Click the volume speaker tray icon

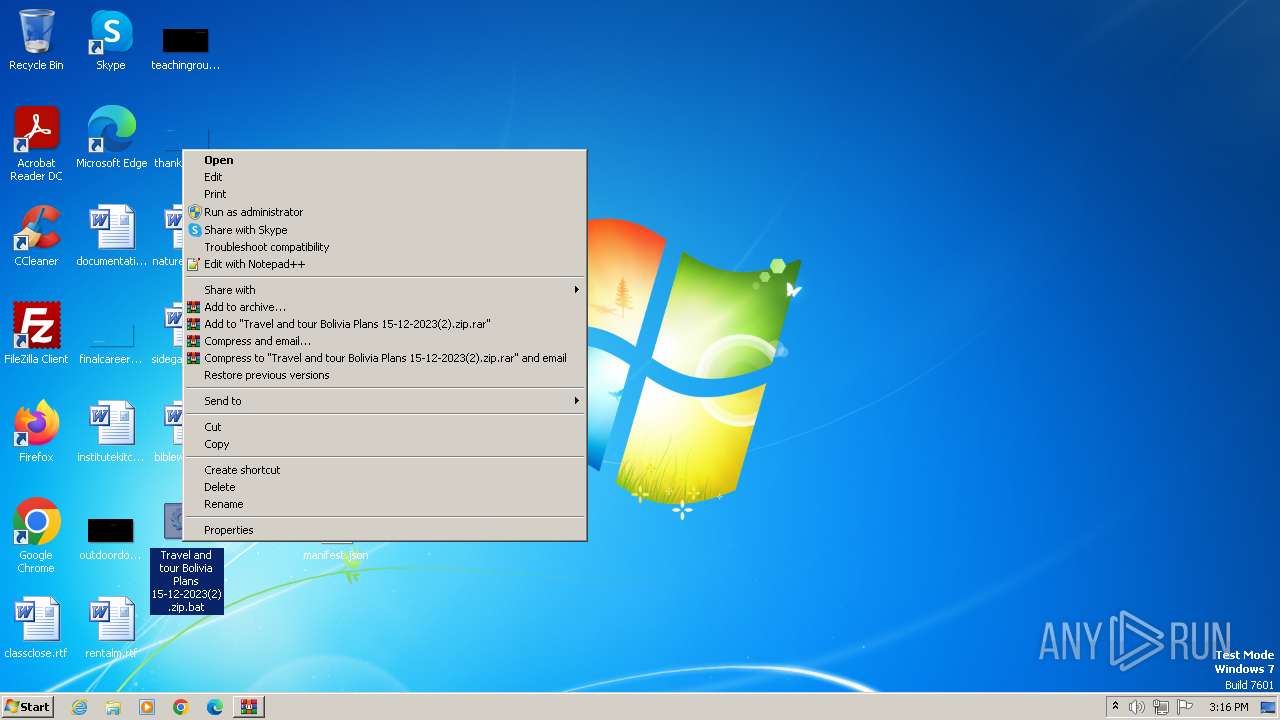1137,707
